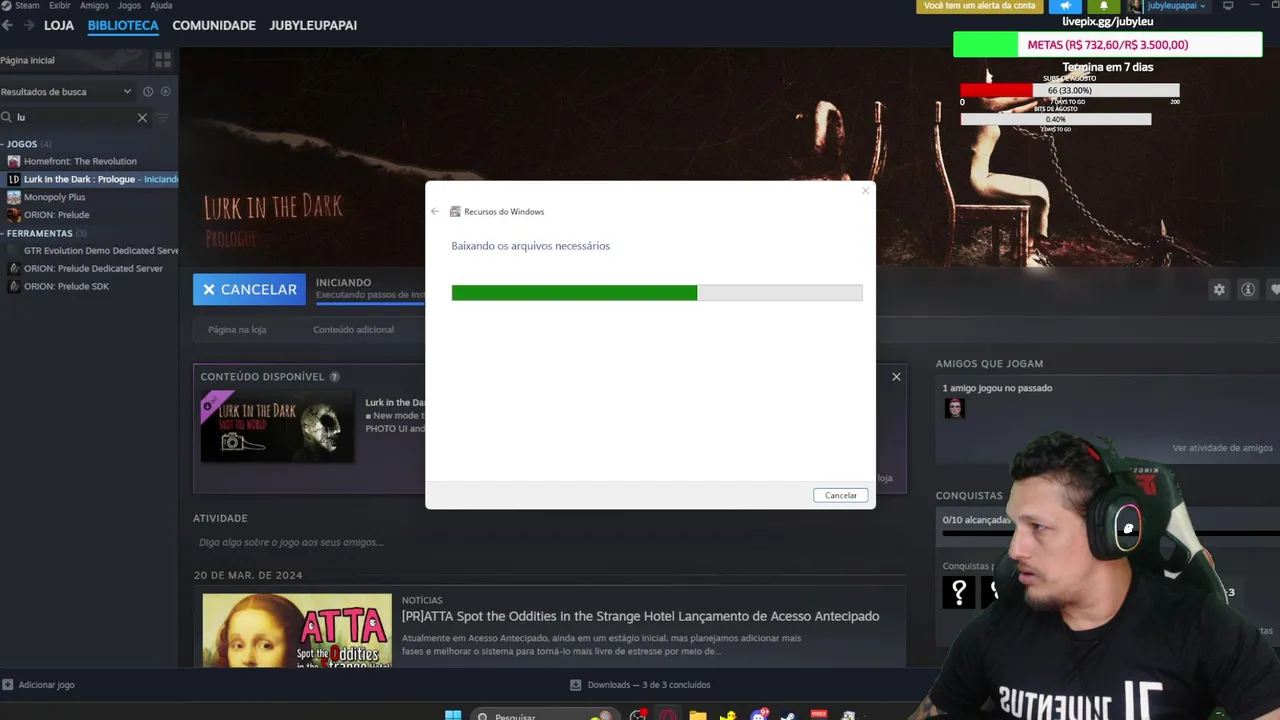Screen dimensions: 1280x720
Task: Click the ready-to-play filter icon
Action: click(166, 92)
